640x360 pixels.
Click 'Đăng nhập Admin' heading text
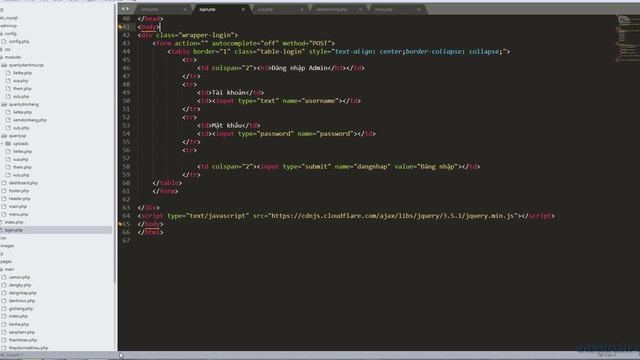[300, 68]
